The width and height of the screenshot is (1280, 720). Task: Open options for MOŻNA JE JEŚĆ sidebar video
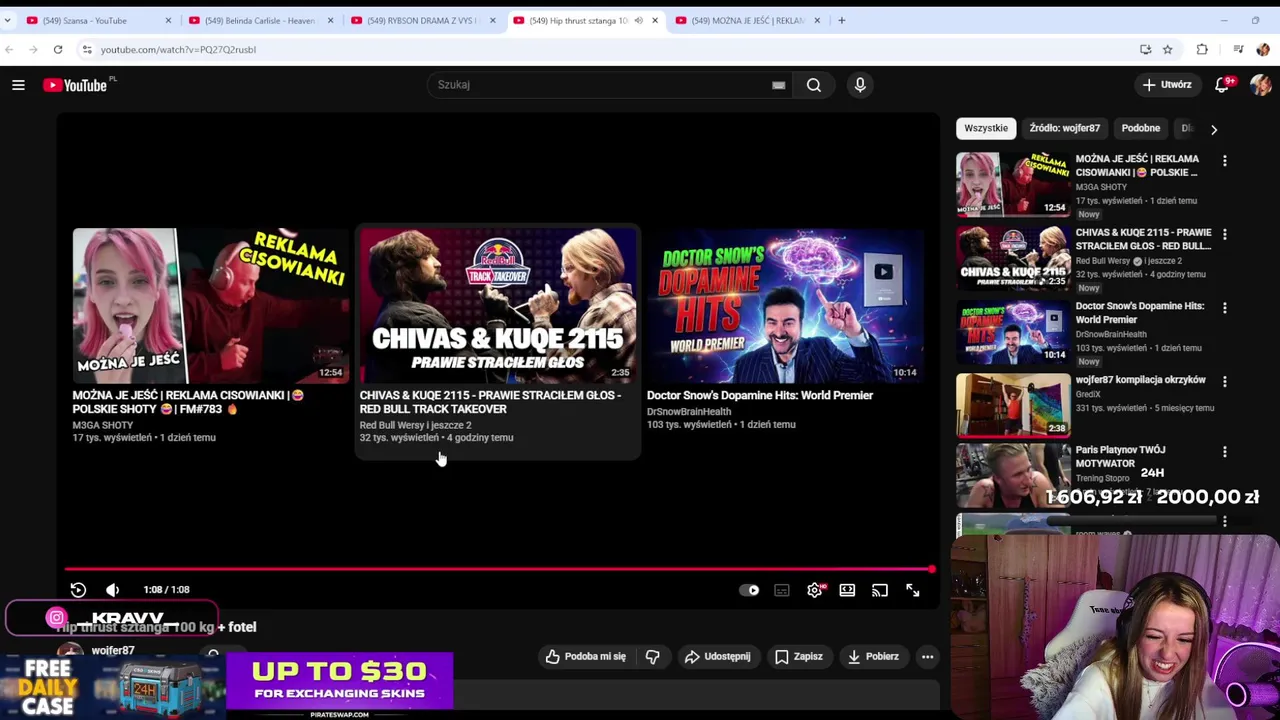point(1224,161)
